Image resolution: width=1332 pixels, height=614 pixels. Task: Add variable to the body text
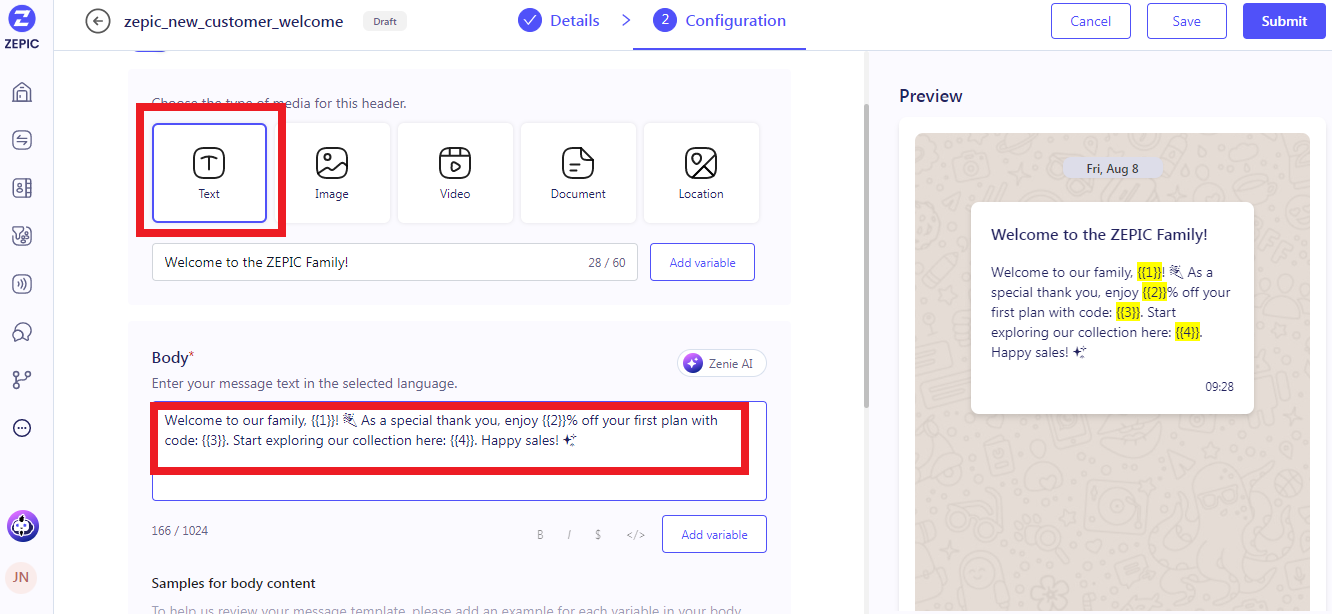(714, 535)
